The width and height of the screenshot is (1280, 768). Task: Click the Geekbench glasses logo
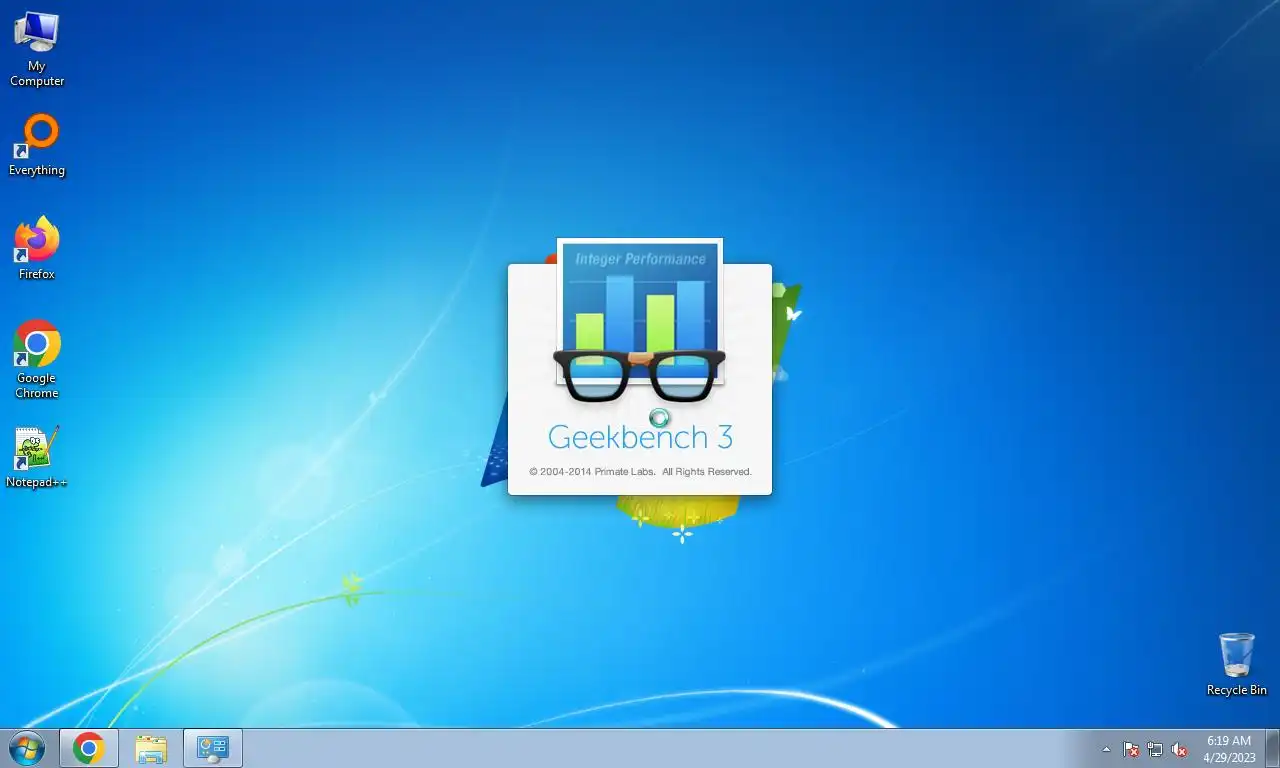click(640, 375)
